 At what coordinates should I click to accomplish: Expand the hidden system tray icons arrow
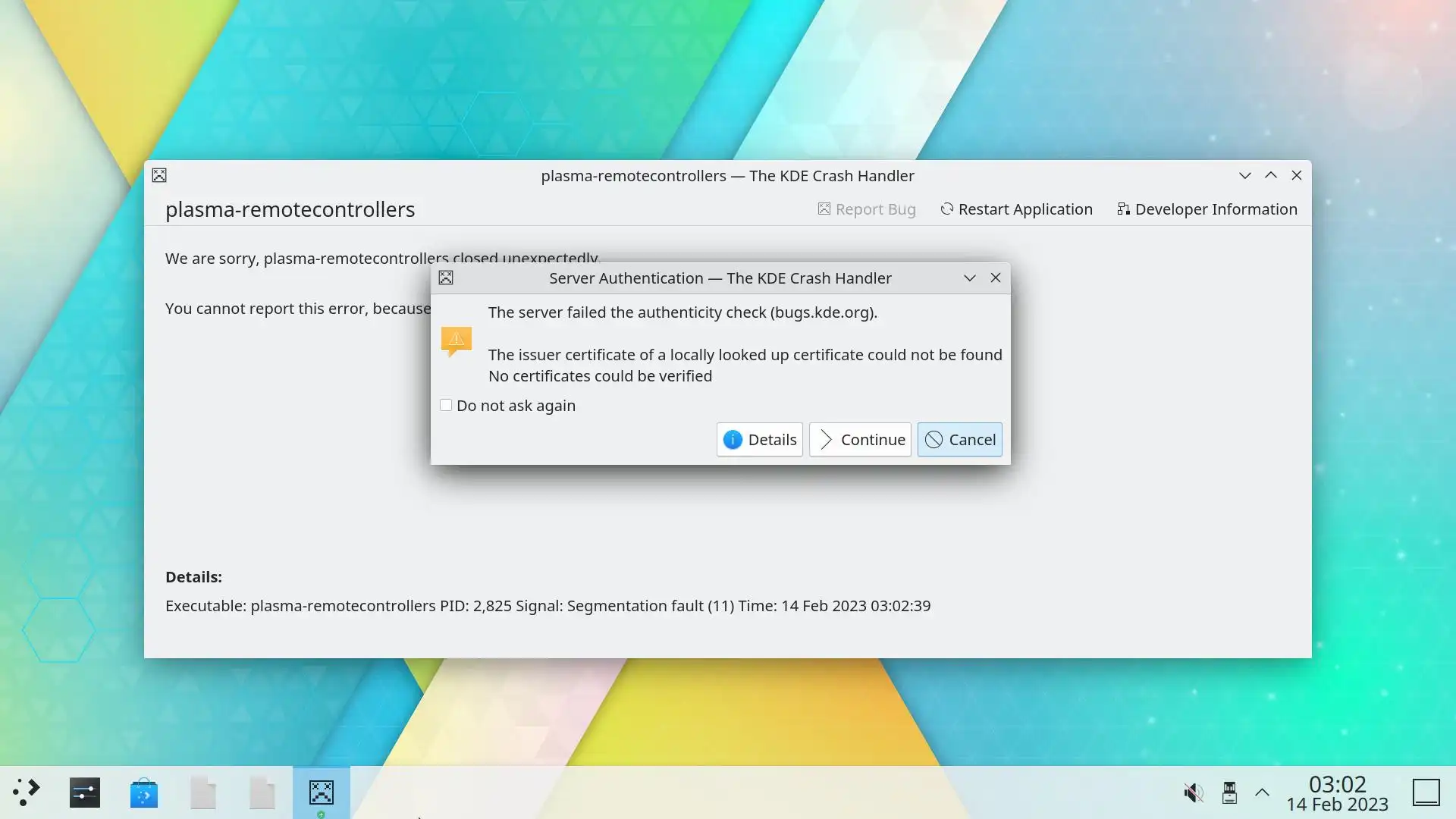coord(1262,793)
